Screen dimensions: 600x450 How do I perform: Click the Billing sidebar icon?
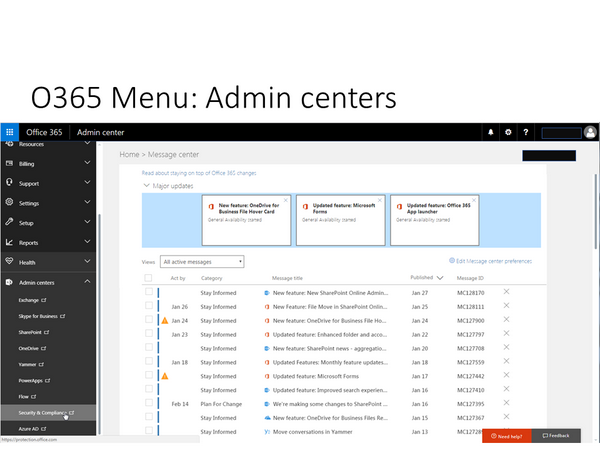click(x=10, y=163)
